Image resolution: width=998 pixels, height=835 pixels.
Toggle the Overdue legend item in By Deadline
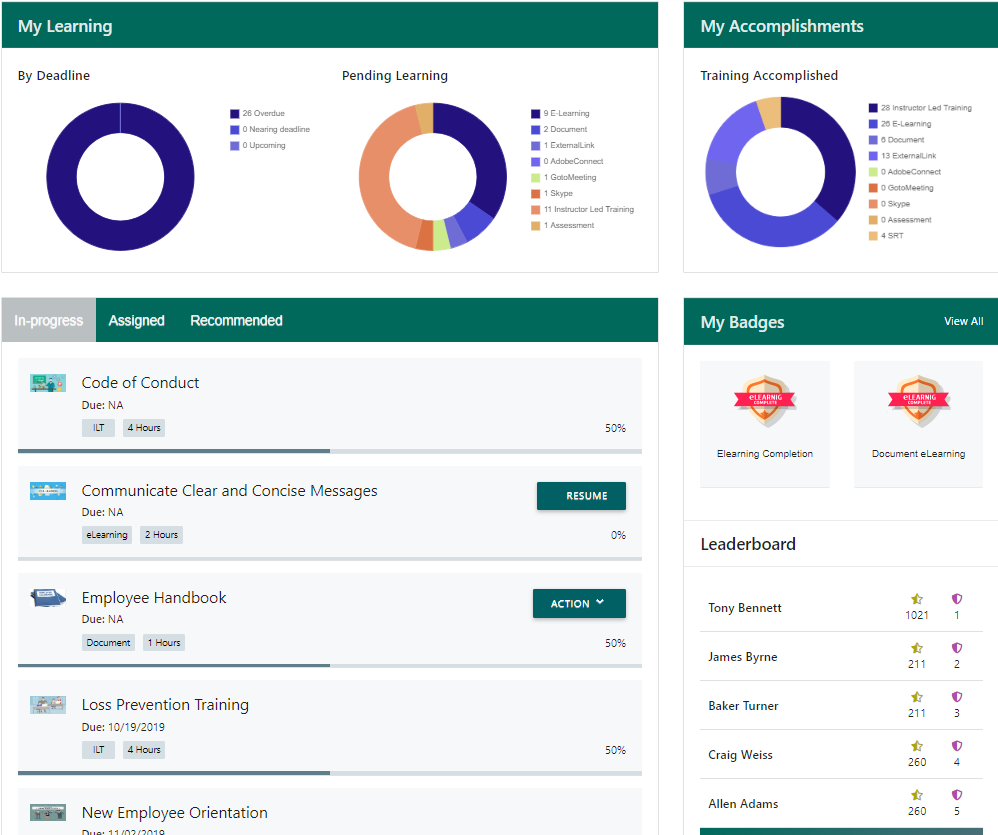tap(263, 114)
